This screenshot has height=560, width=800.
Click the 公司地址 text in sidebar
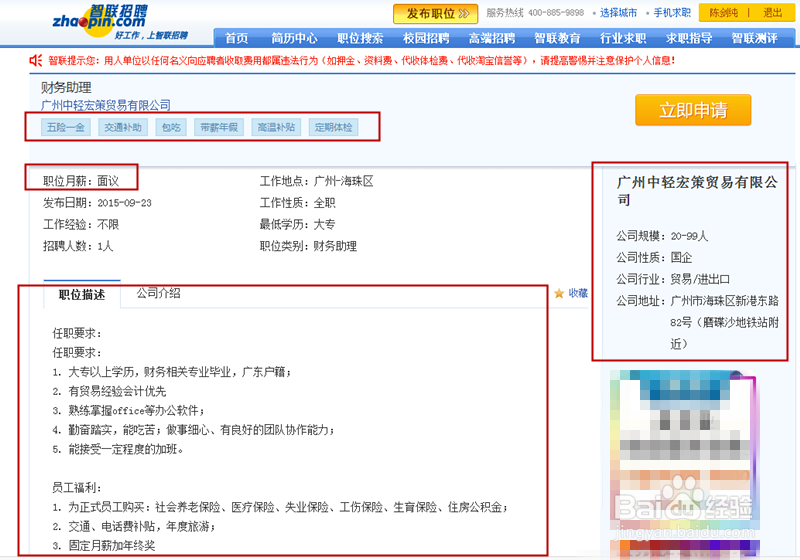(697, 322)
